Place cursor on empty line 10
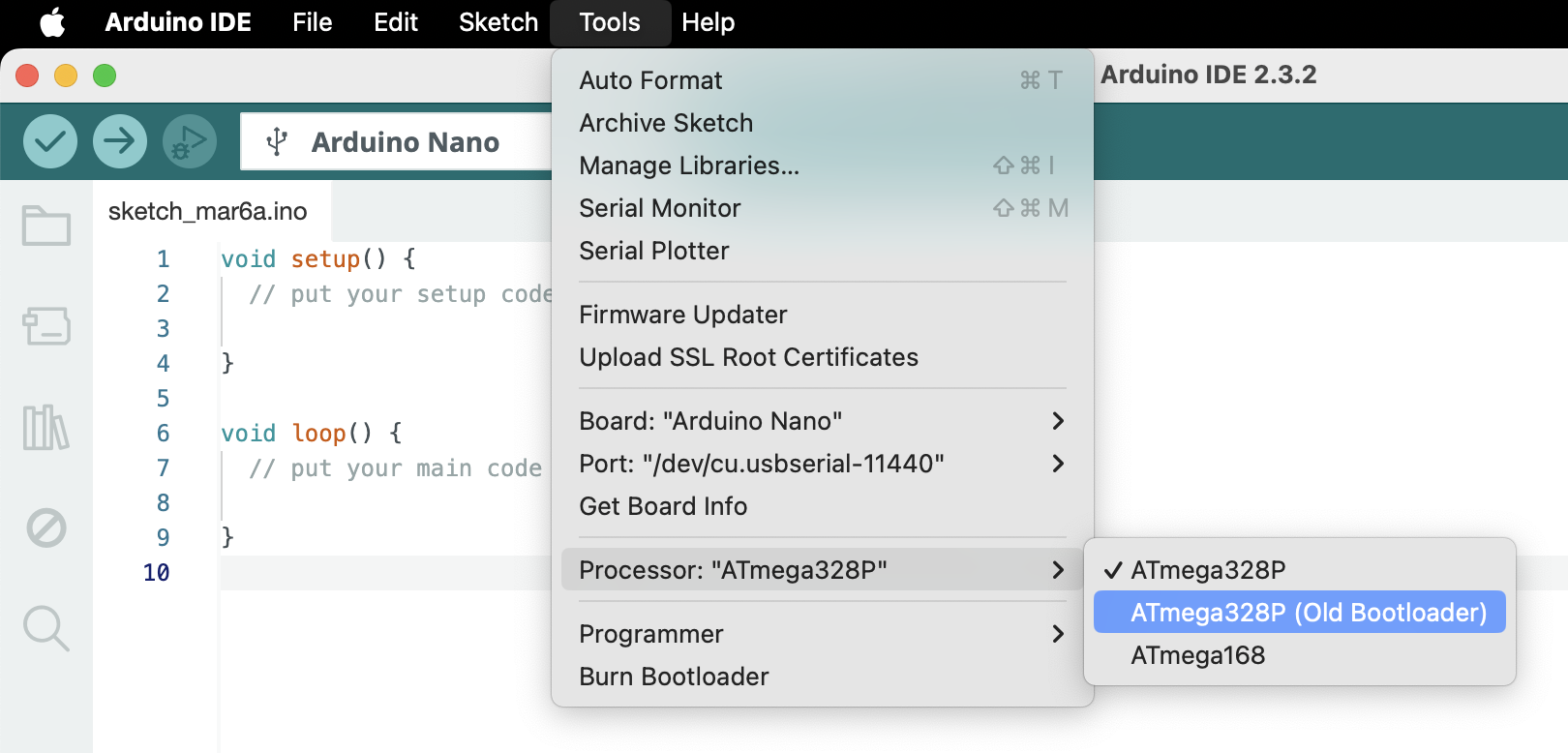This screenshot has width=1568, height=753. pyautogui.click(x=387, y=572)
